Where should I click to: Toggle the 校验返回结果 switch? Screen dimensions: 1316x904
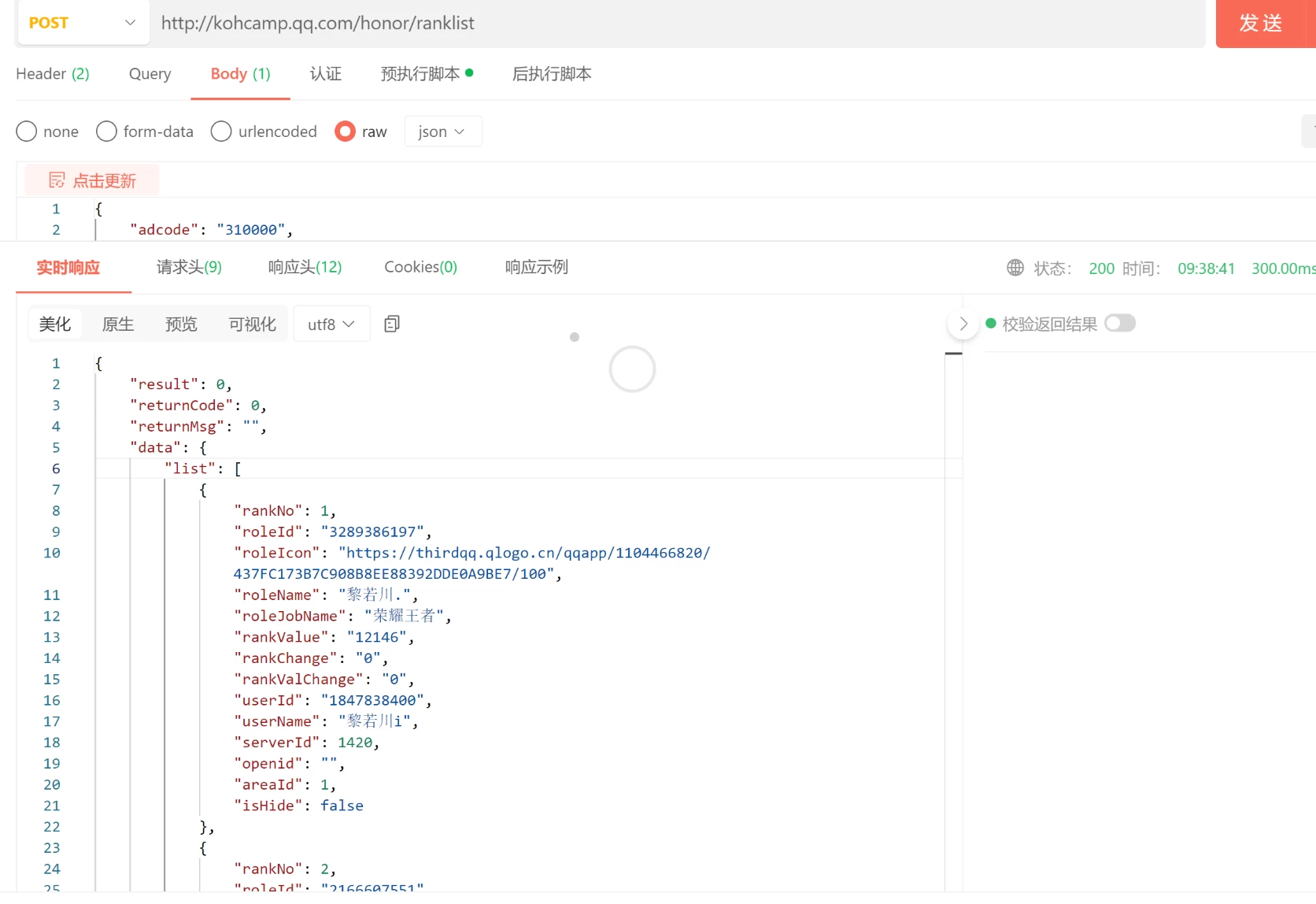pos(1119,324)
